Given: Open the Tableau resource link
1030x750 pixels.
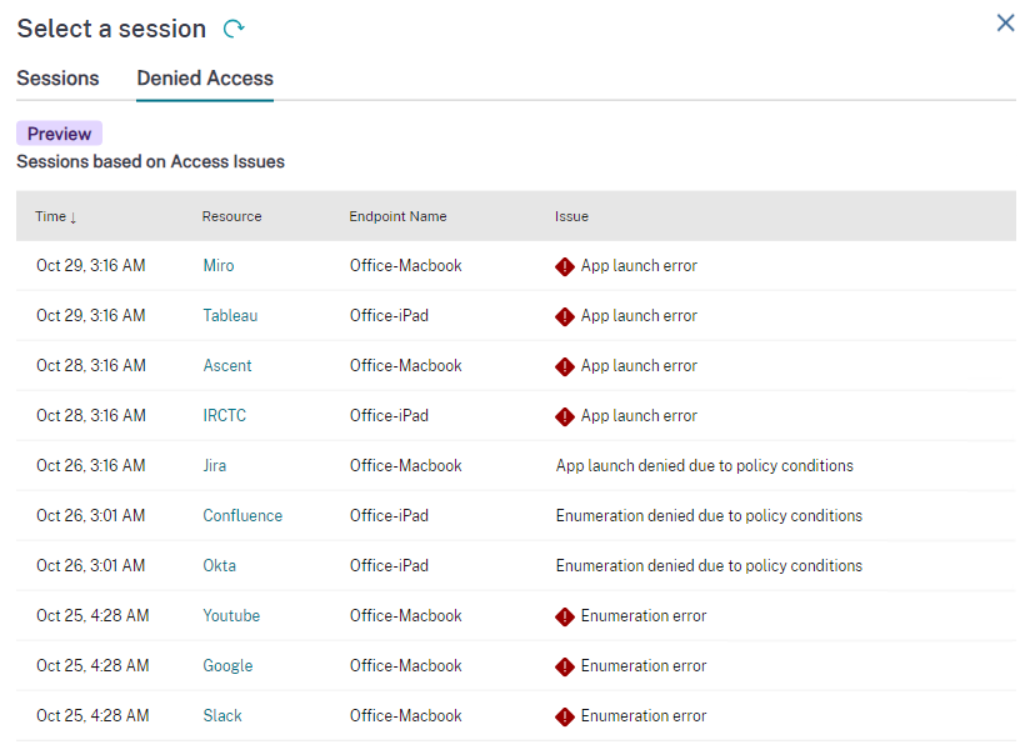Looking at the screenshot, I should pos(230,315).
